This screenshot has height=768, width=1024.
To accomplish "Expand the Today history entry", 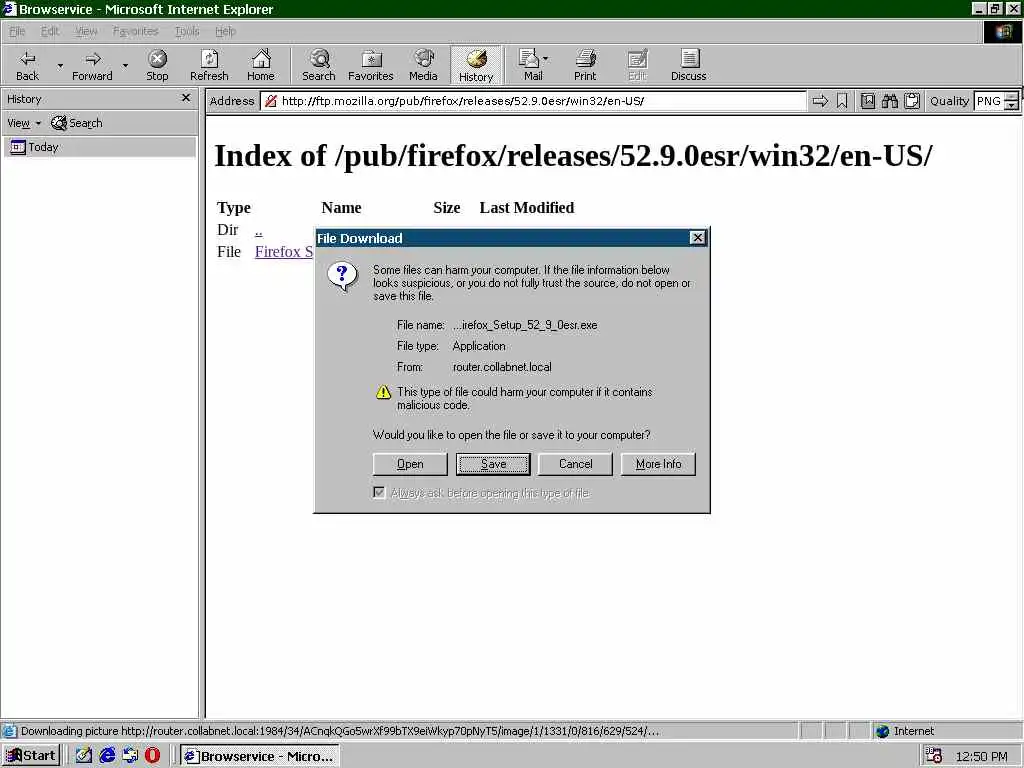I will coord(99,147).
